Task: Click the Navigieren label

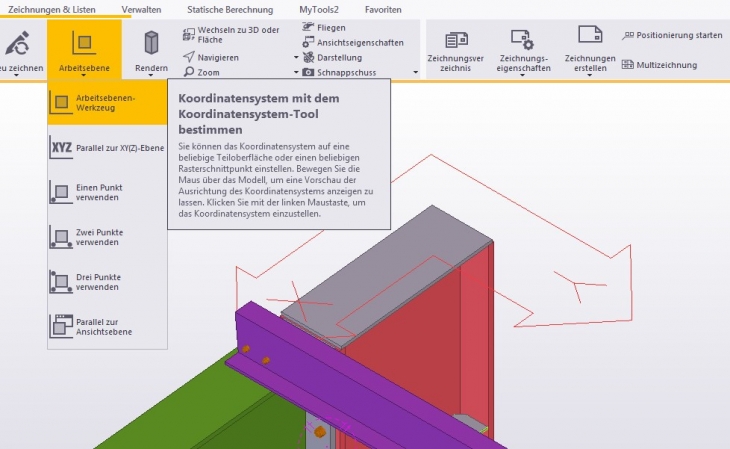Action: pyautogui.click(x=218, y=57)
